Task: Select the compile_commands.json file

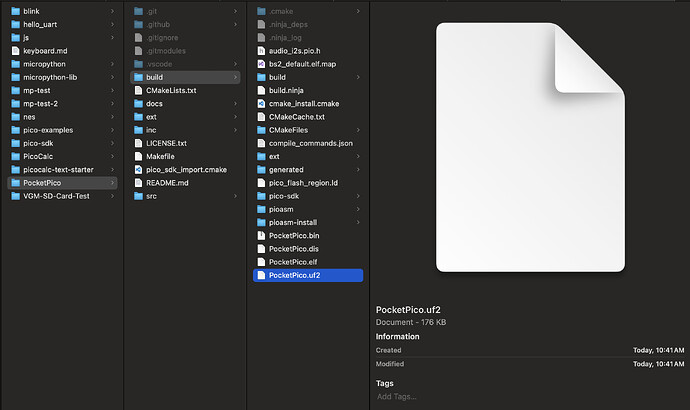Action: tap(310, 143)
